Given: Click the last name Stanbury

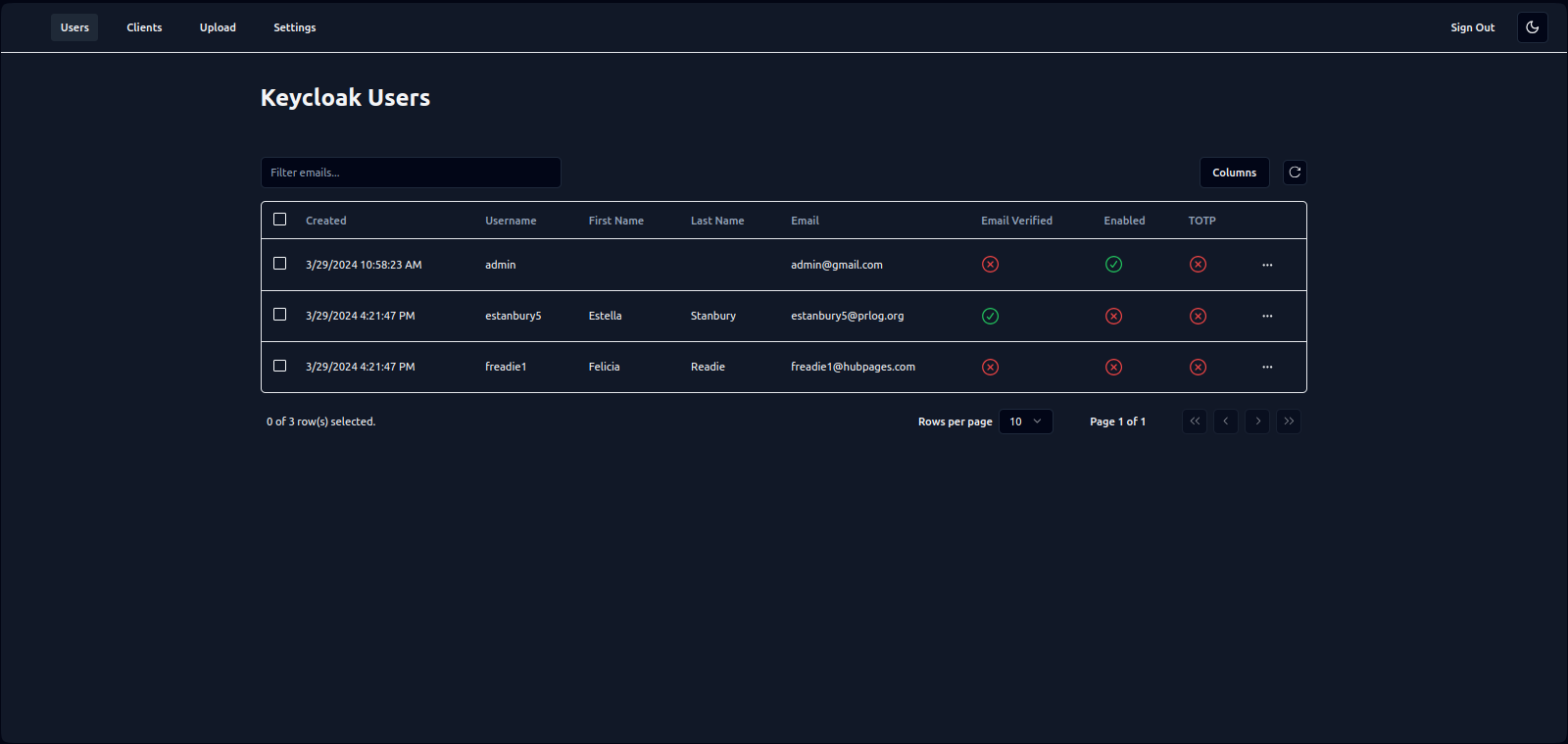Looking at the screenshot, I should [x=713, y=316].
